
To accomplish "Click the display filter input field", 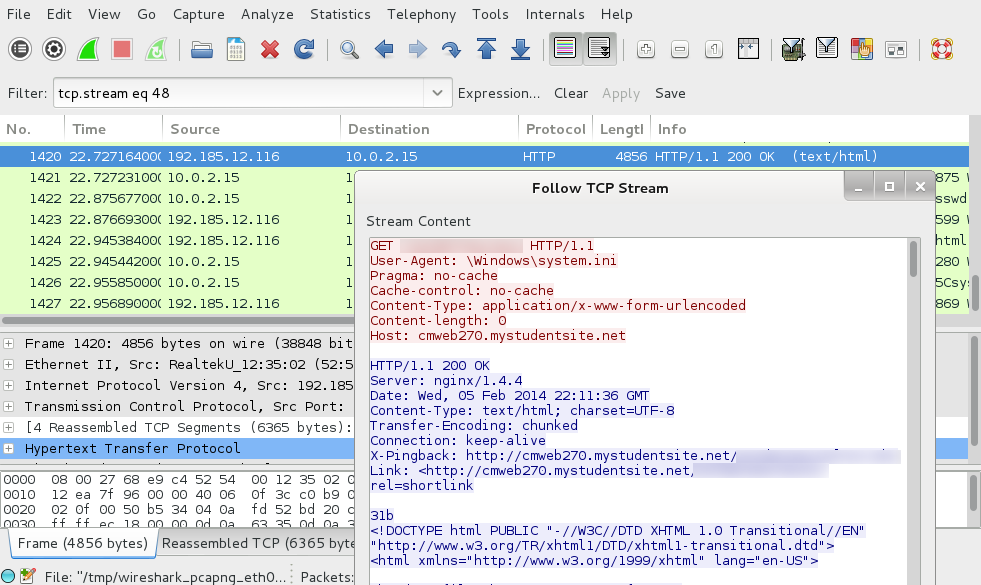I will tap(239, 93).
